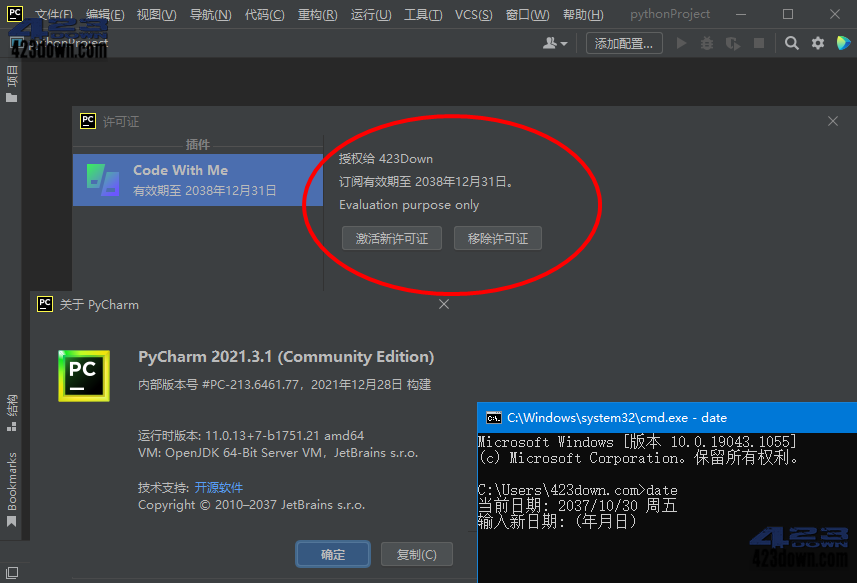Toggle the 项目 tool window in left sidebar

[x=13, y=77]
